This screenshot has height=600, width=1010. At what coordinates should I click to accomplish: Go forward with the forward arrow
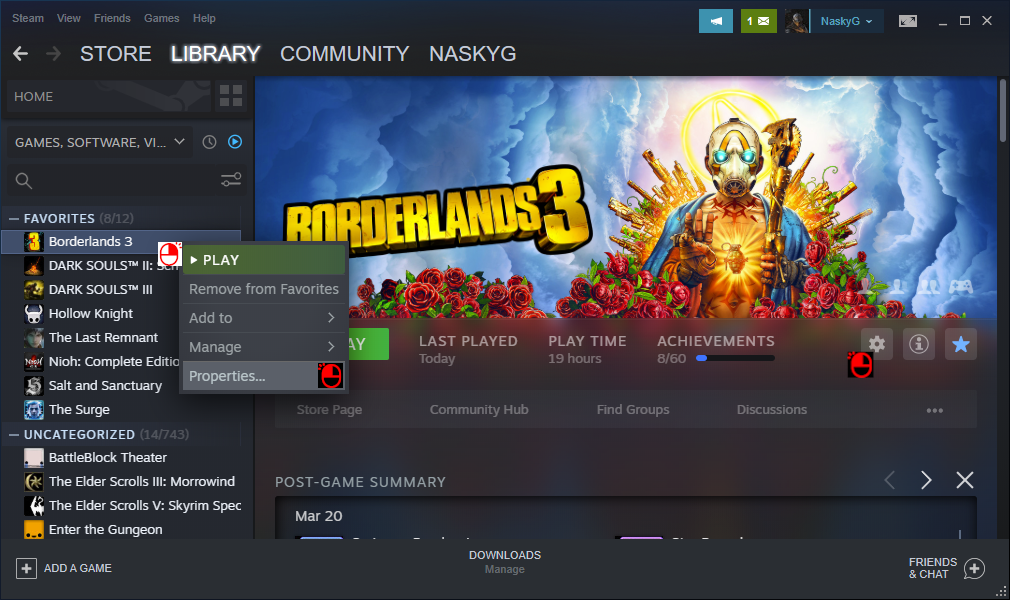[53, 53]
